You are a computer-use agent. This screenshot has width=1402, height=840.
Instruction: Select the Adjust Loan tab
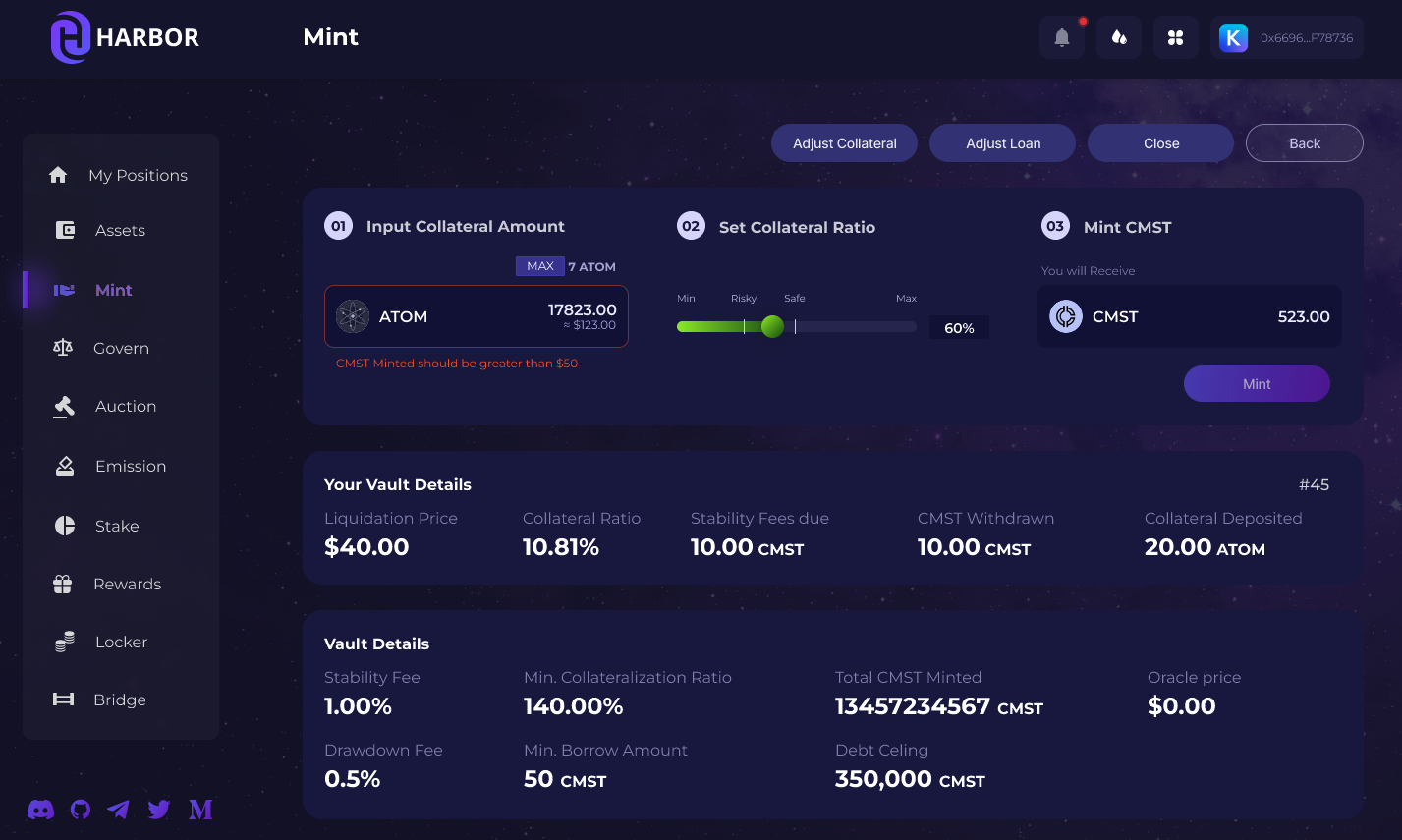[x=1002, y=142]
